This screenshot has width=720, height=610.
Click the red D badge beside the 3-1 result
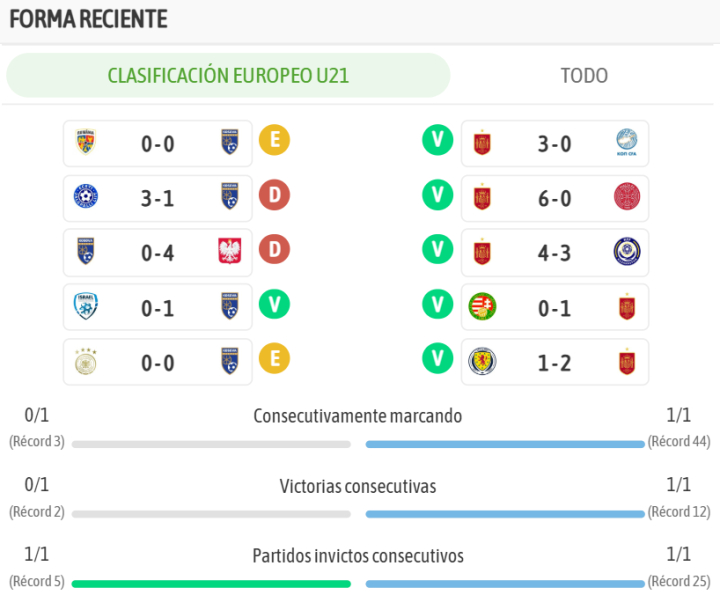[x=274, y=196]
